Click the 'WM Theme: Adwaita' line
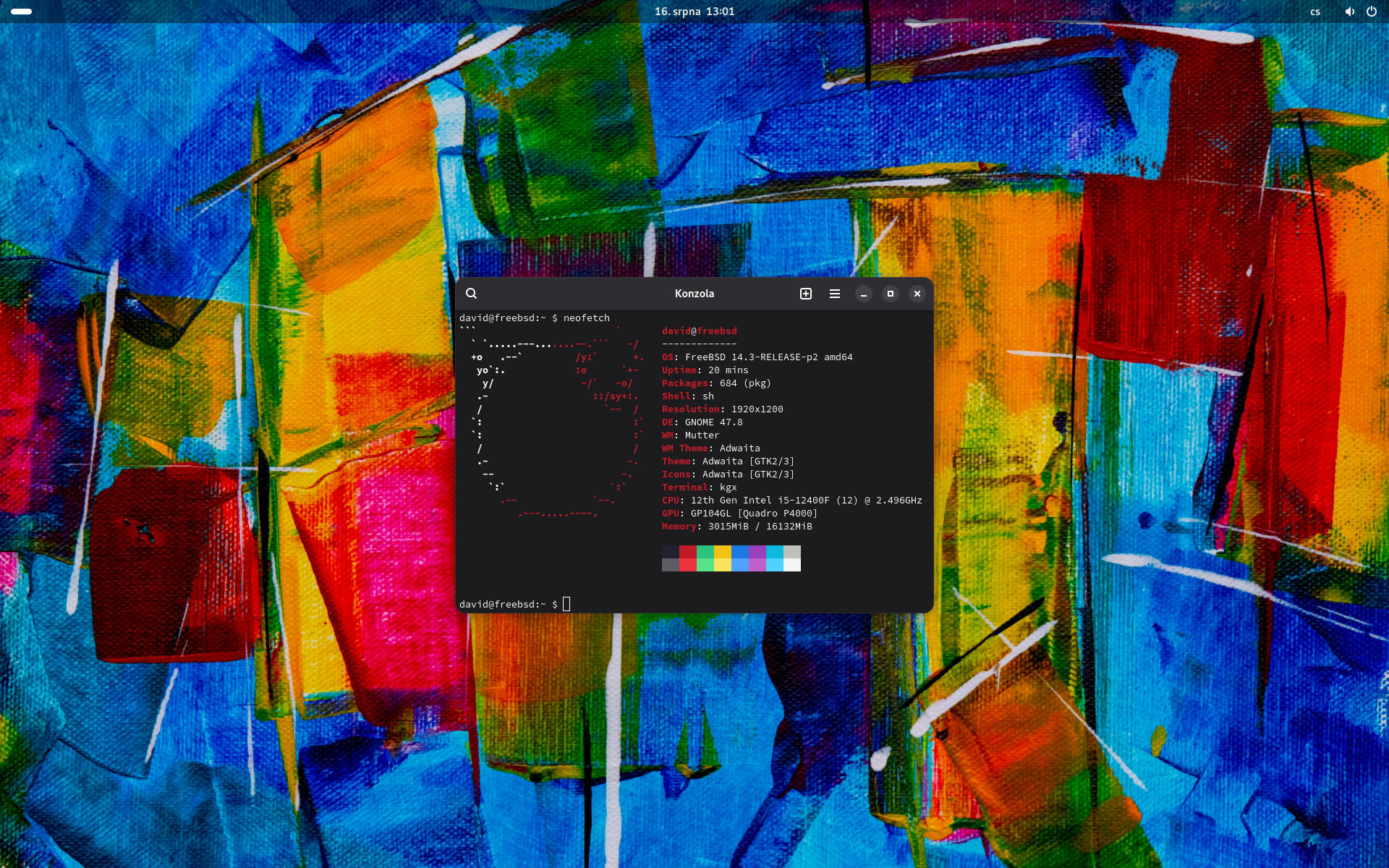 tap(711, 448)
